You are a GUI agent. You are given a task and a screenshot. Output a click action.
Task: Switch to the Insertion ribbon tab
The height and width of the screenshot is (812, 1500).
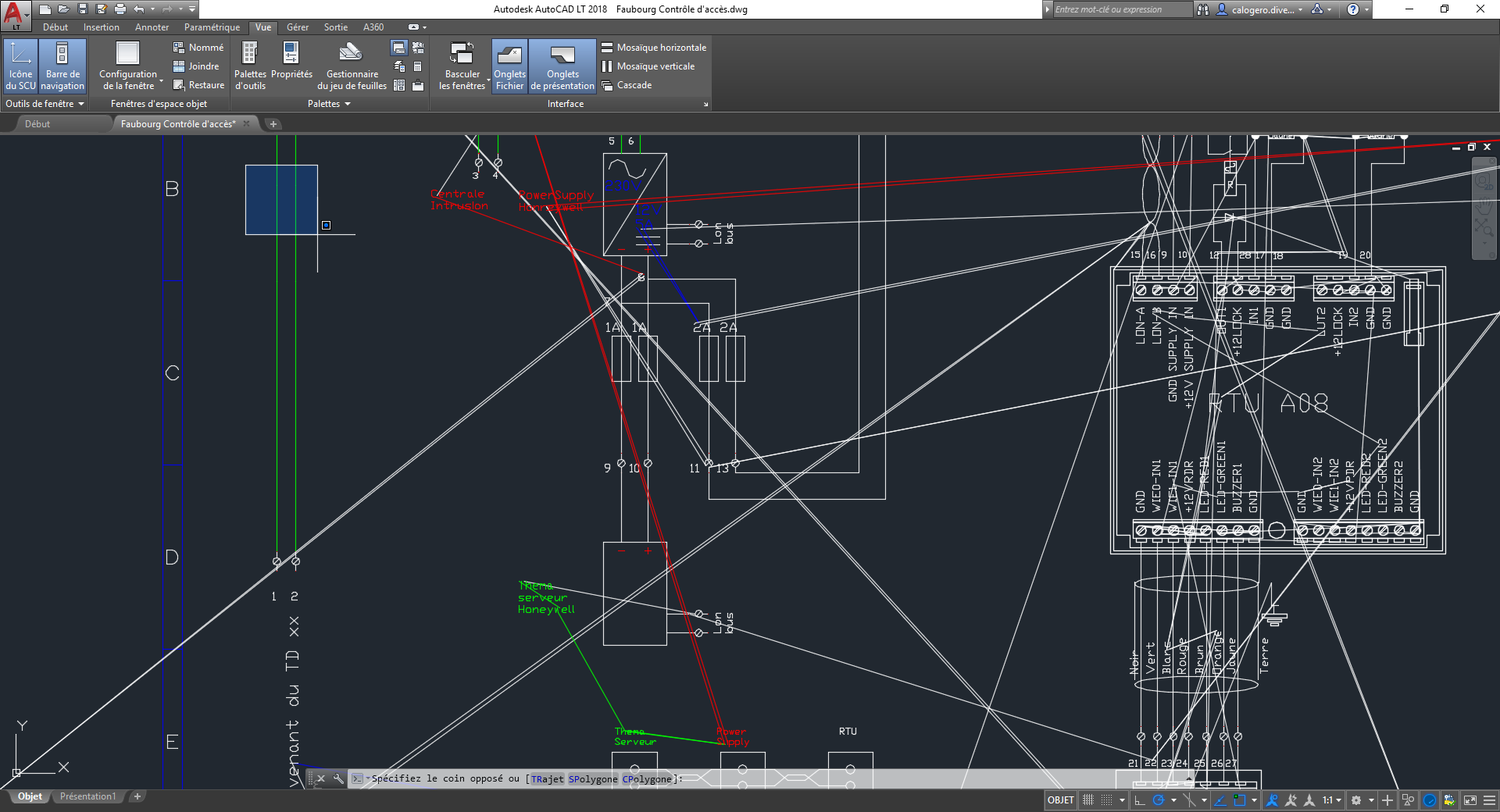[102, 27]
